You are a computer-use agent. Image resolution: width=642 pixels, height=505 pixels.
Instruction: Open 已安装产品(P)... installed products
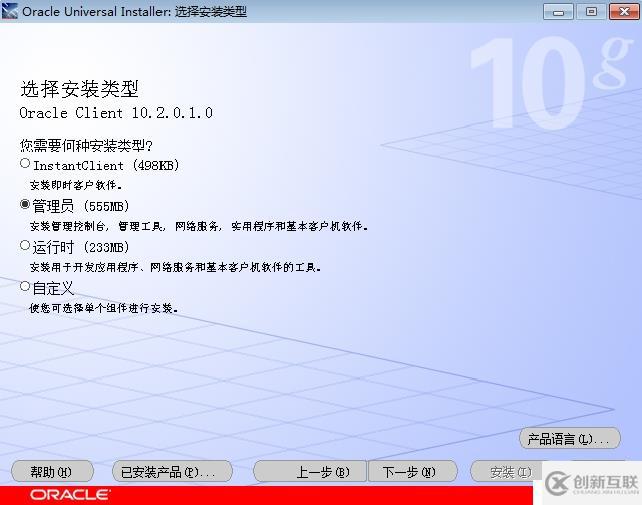172,472
